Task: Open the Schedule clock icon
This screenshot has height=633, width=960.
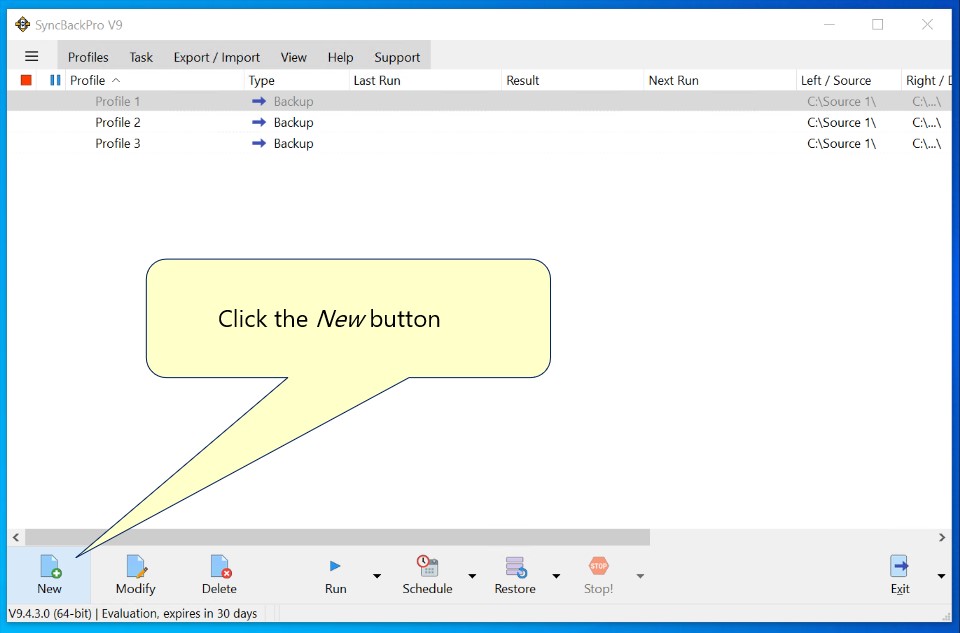Action: click(x=427, y=567)
